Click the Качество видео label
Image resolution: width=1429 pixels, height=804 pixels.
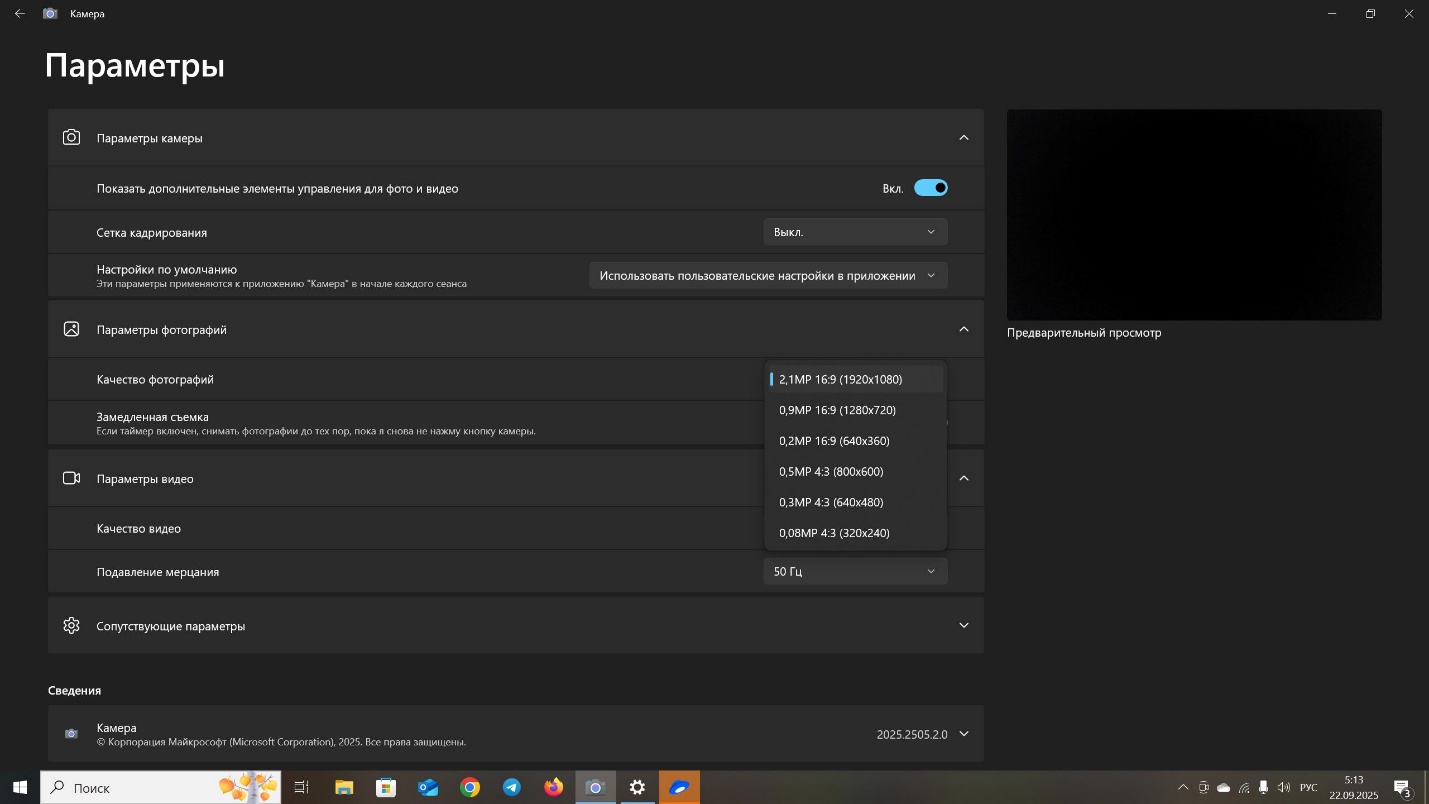pos(139,529)
